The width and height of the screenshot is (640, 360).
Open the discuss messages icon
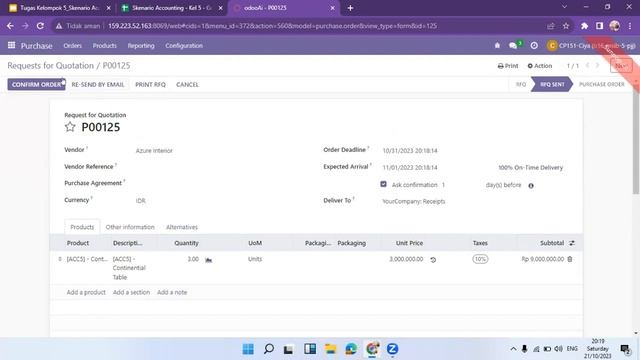(513, 46)
